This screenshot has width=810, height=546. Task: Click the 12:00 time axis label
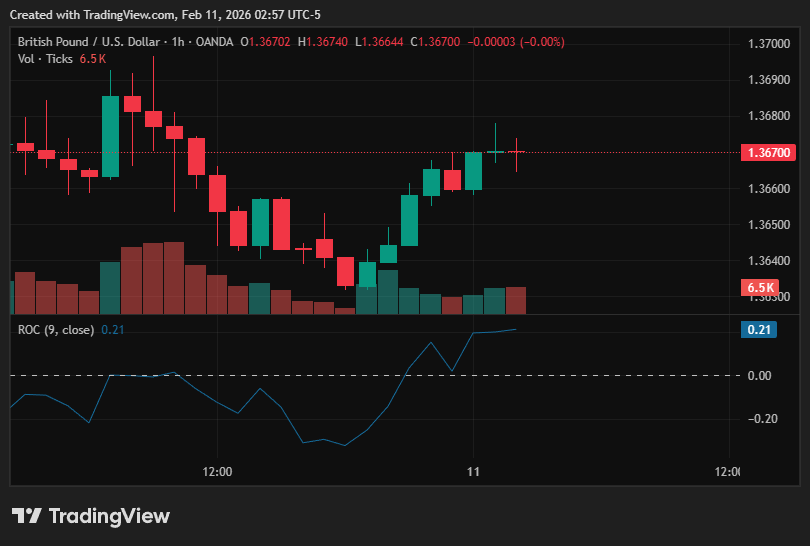coord(217,472)
